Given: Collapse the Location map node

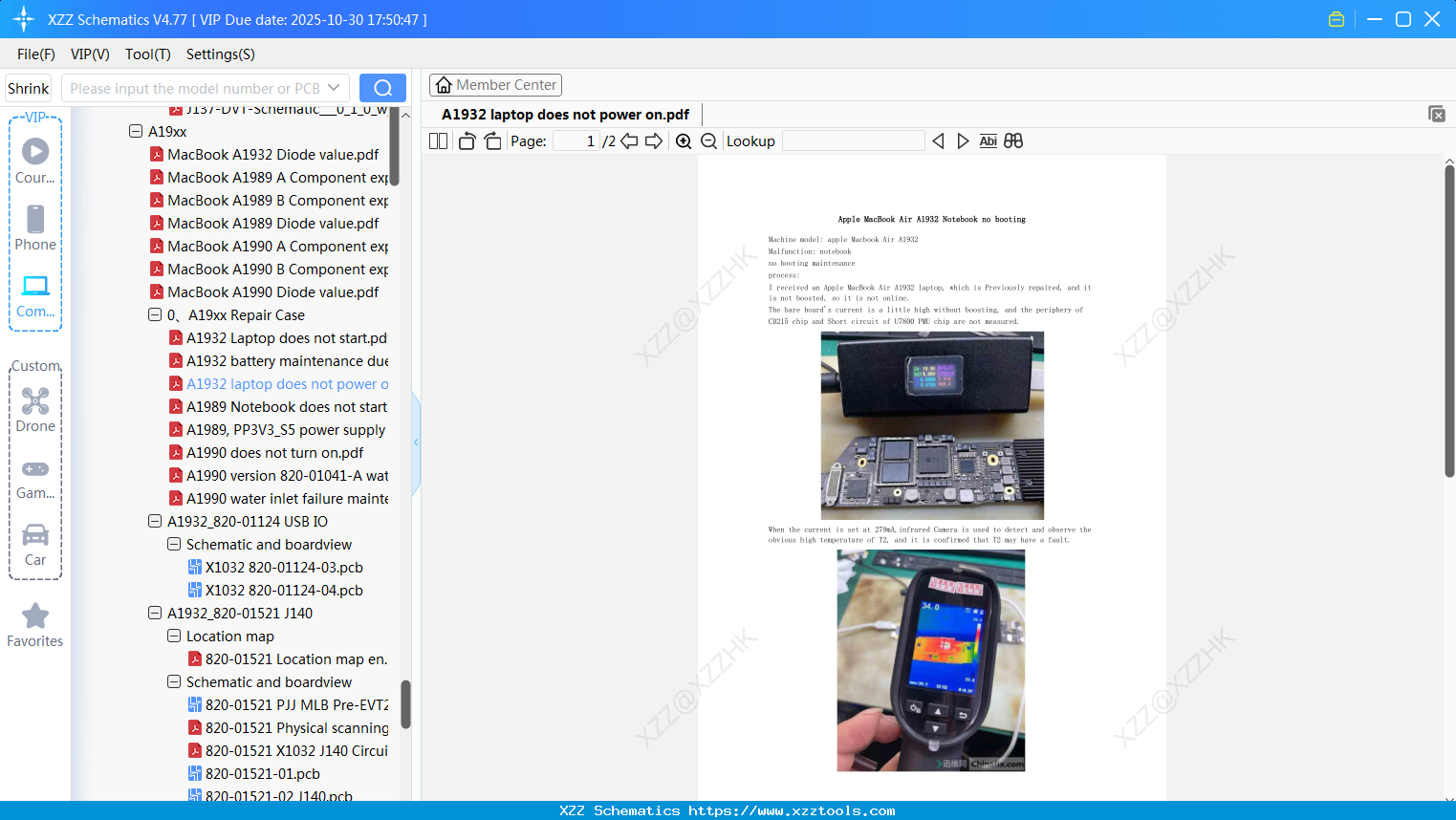Looking at the screenshot, I should [x=174, y=636].
